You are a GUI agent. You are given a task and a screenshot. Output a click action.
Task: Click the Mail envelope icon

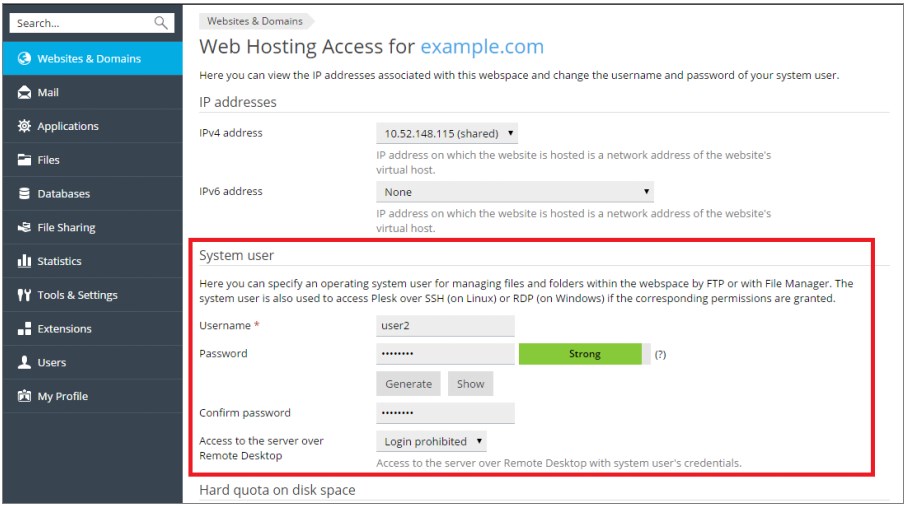(24, 92)
